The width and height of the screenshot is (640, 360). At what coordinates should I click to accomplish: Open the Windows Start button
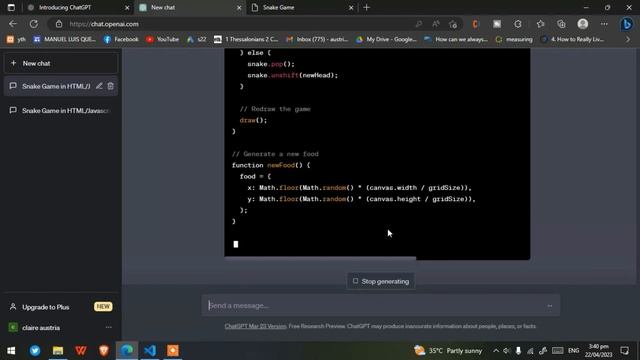(11, 351)
